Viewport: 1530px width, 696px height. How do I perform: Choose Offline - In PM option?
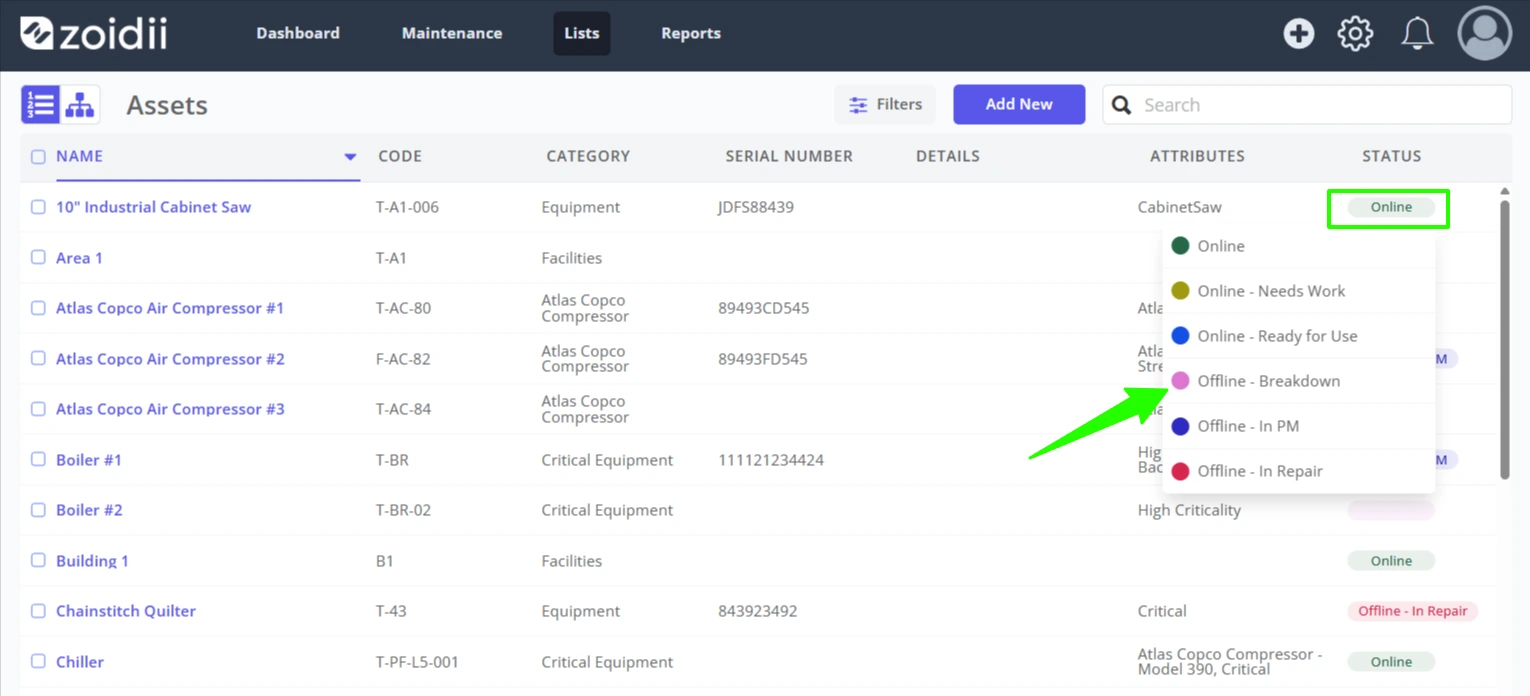pos(1299,426)
